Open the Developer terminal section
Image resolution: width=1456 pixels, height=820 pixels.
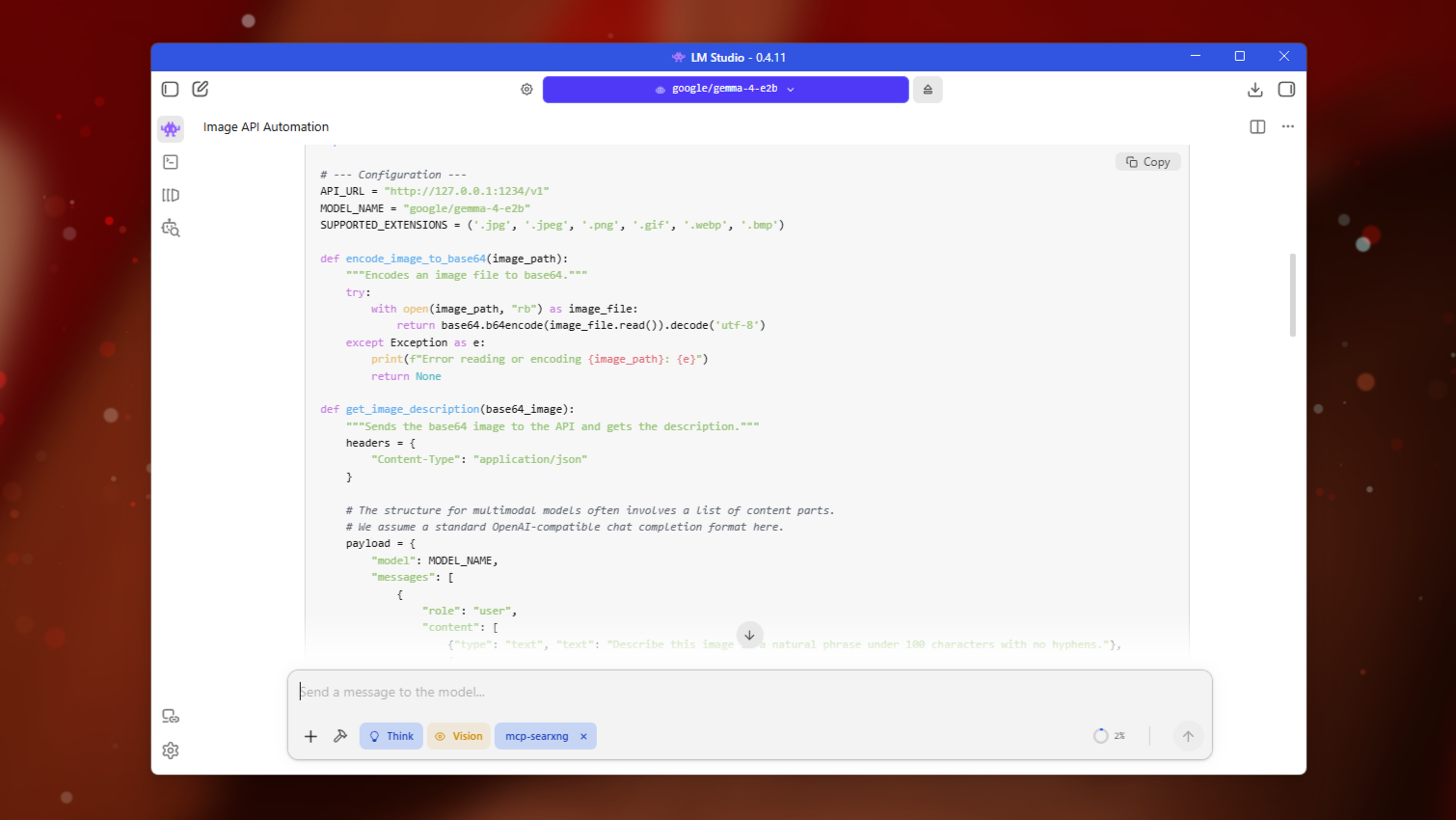tap(171, 162)
